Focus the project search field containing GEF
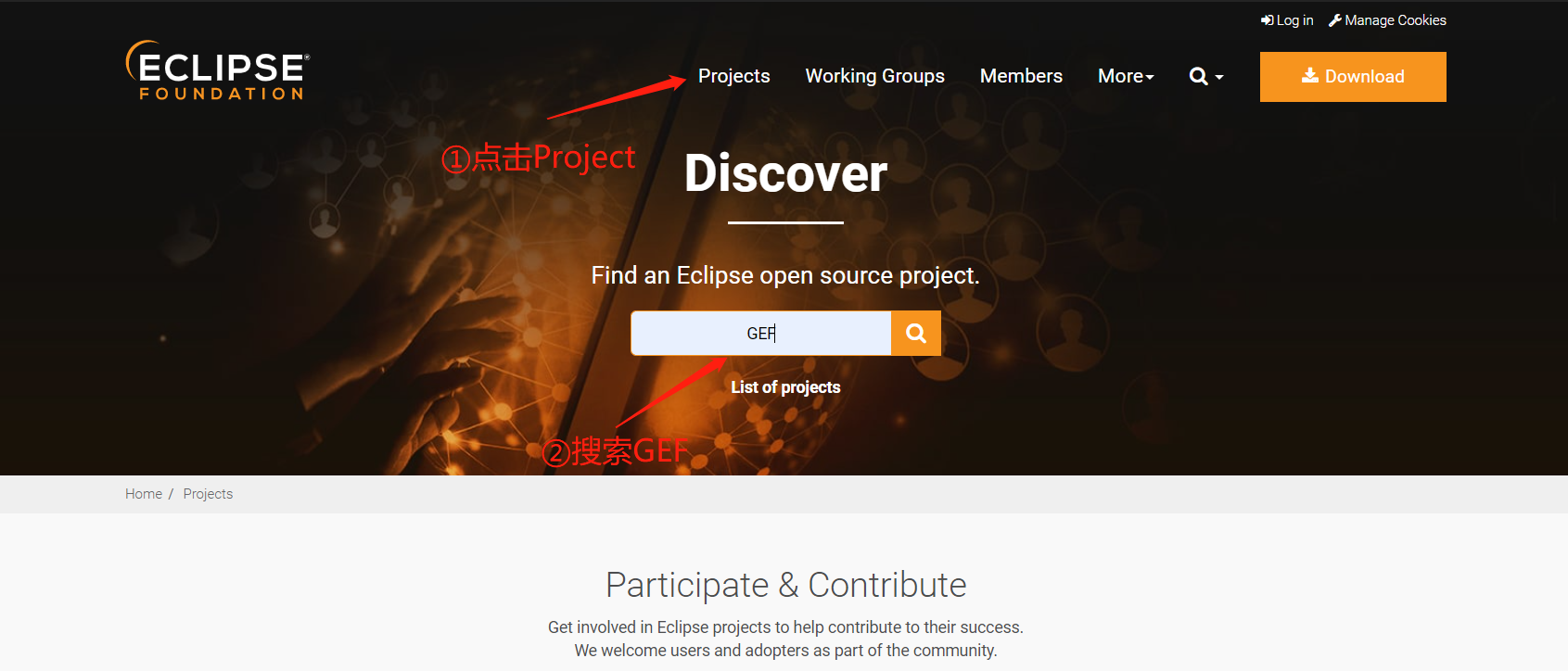Viewport: 1568px width, 671px height. click(761, 334)
